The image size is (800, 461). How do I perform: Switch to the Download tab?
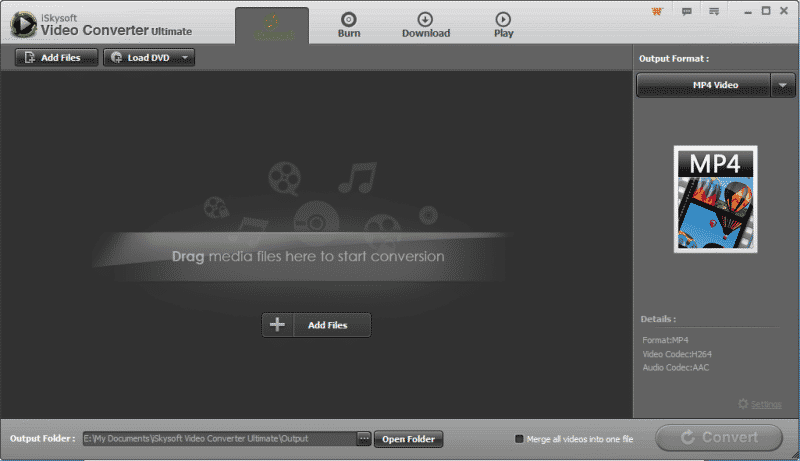(426, 24)
